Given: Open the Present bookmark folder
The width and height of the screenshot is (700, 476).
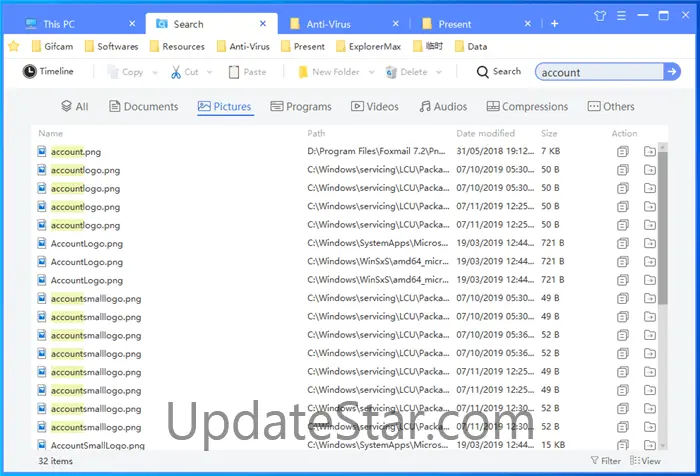Looking at the screenshot, I should (303, 46).
